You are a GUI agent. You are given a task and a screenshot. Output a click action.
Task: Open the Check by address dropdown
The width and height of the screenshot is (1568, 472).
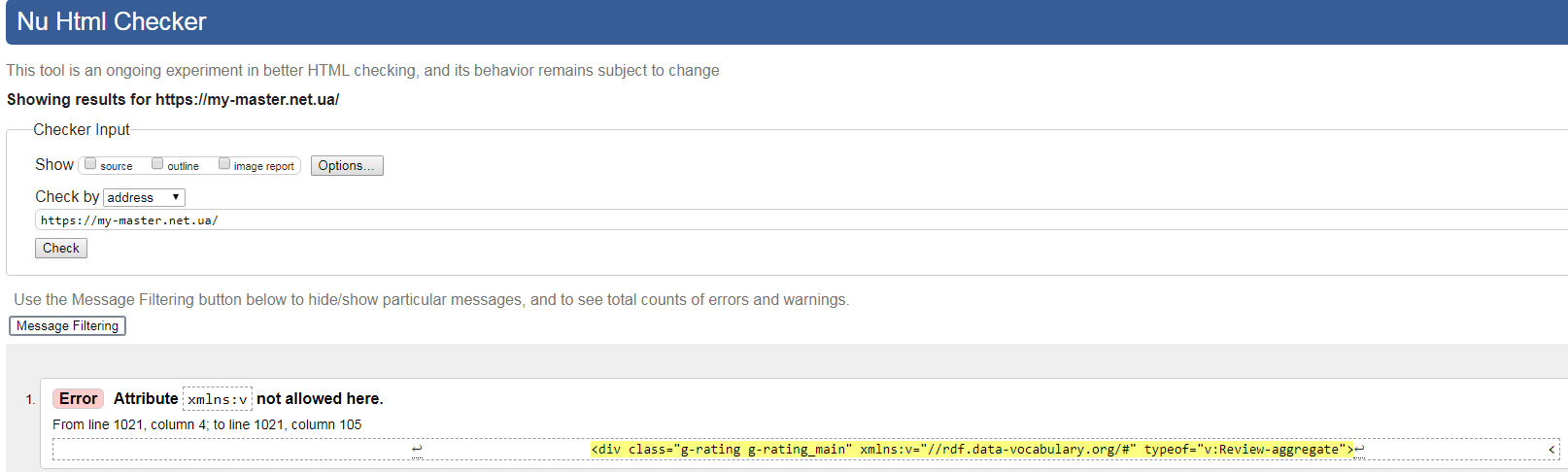(144, 197)
